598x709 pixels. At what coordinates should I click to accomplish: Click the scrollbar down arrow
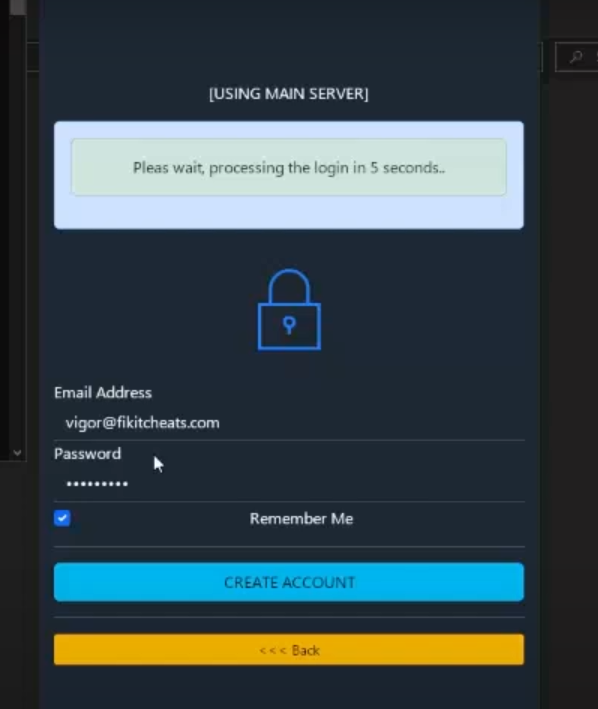point(17,453)
